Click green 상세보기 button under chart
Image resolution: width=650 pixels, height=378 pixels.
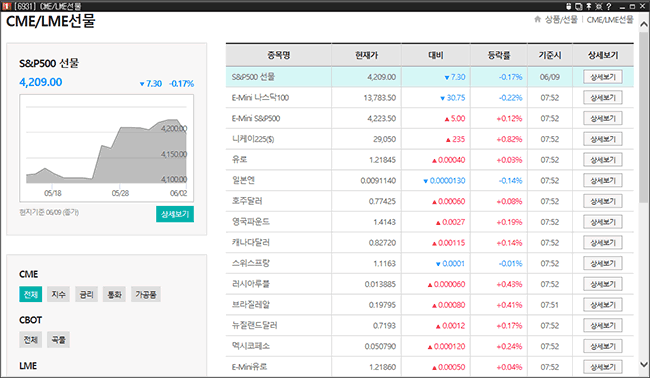point(175,214)
